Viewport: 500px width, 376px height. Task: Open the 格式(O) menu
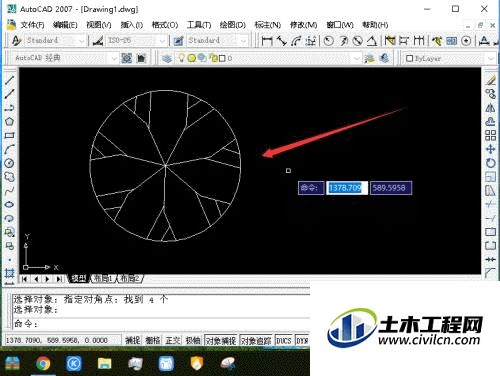click(x=165, y=25)
